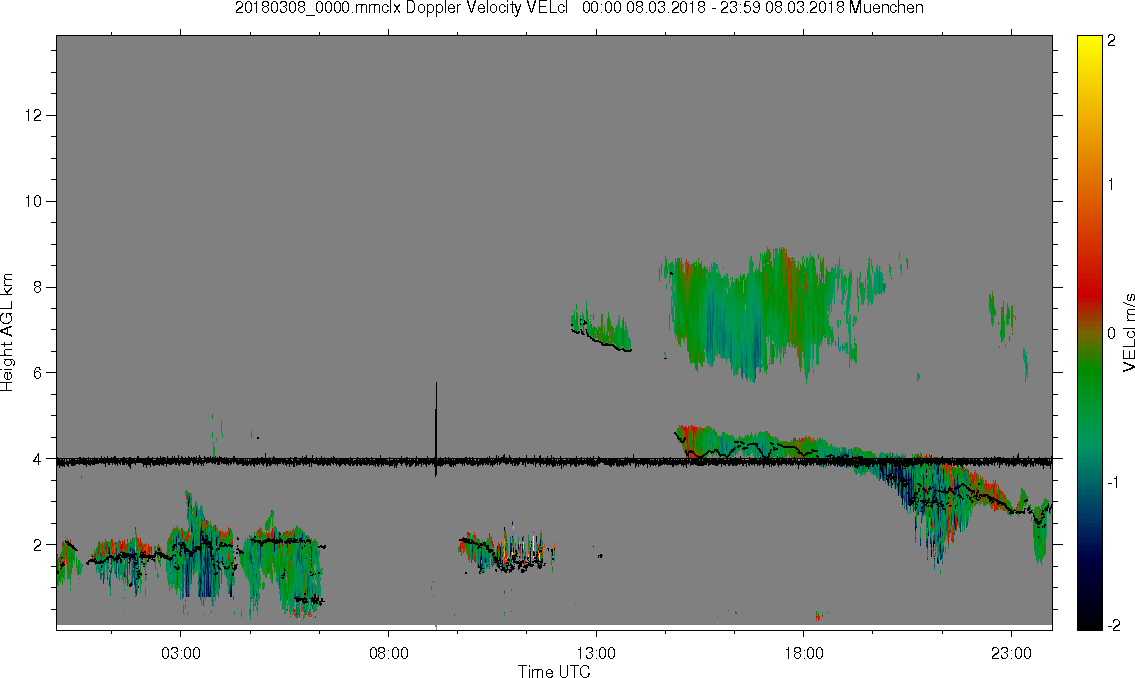
Task: Click the vertical black spike near 09:00
Action: 436,428
